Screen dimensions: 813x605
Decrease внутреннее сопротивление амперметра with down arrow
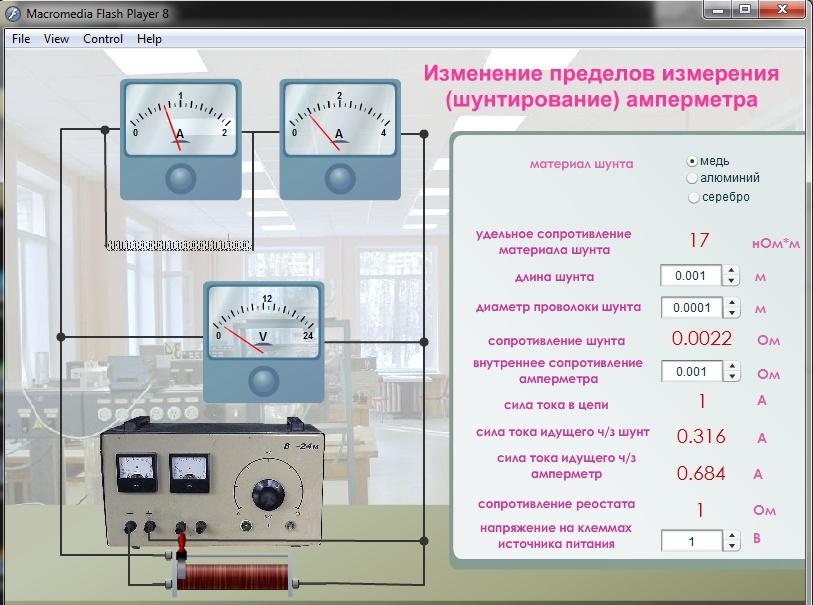click(x=732, y=377)
